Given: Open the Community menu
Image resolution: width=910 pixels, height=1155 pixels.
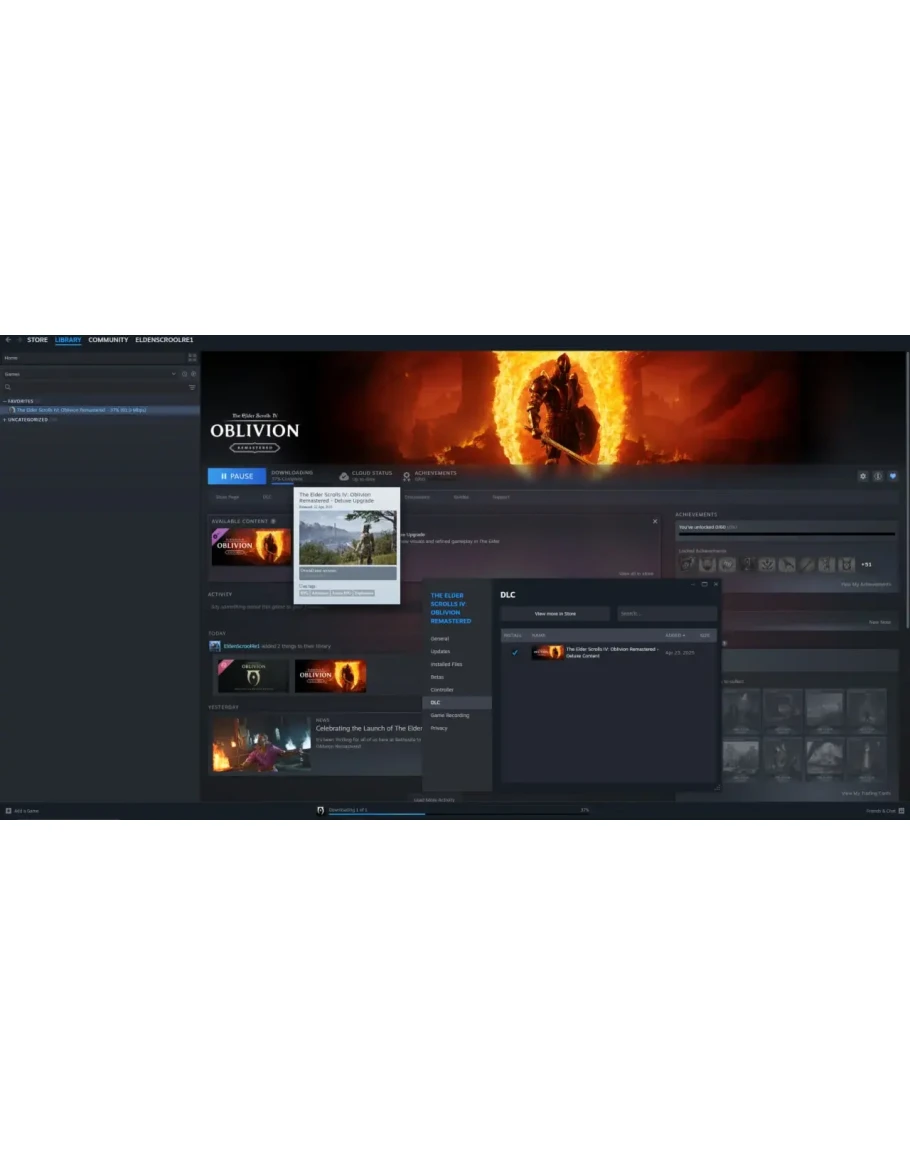Looking at the screenshot, I should click(x=108, y=340).
